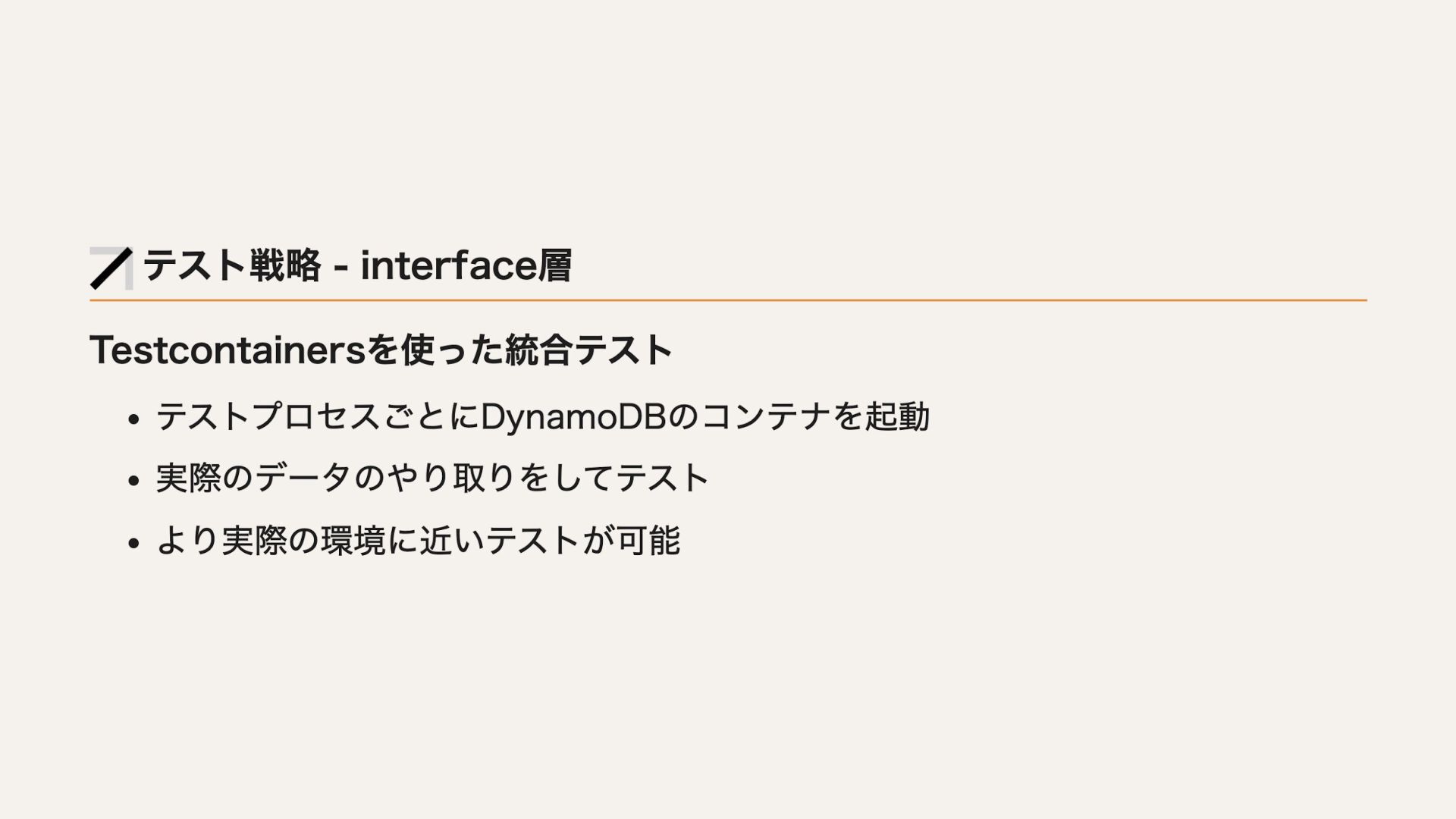Screen dimensions: 1456x819
Task: Click 可能 at the third bullet's end
Action: pyautogui.click(x=648, y=541)
